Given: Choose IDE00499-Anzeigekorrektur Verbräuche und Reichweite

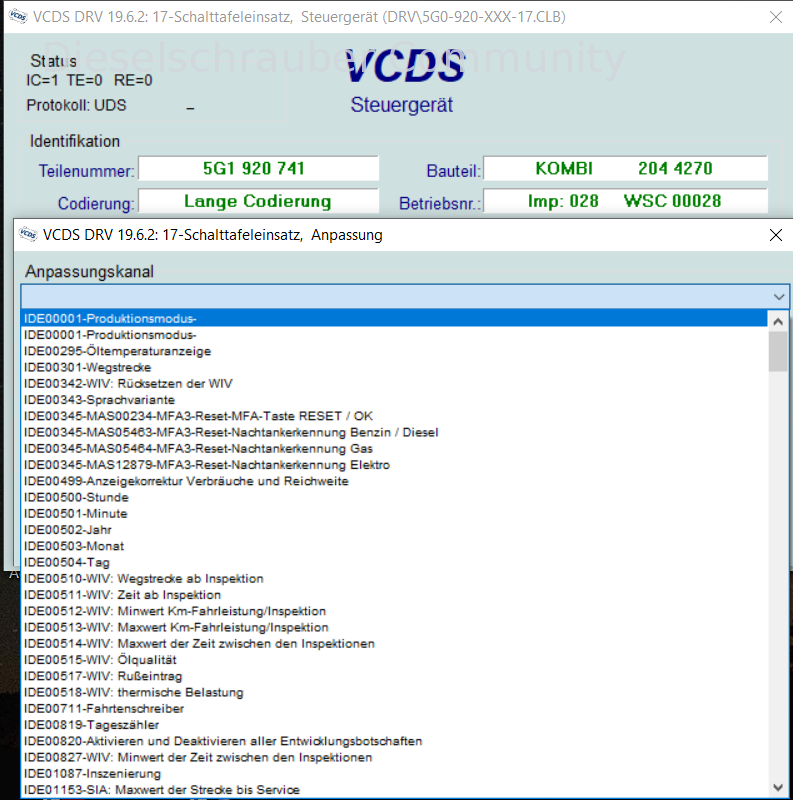Looking at the screenshot, I should coord(394,481).
